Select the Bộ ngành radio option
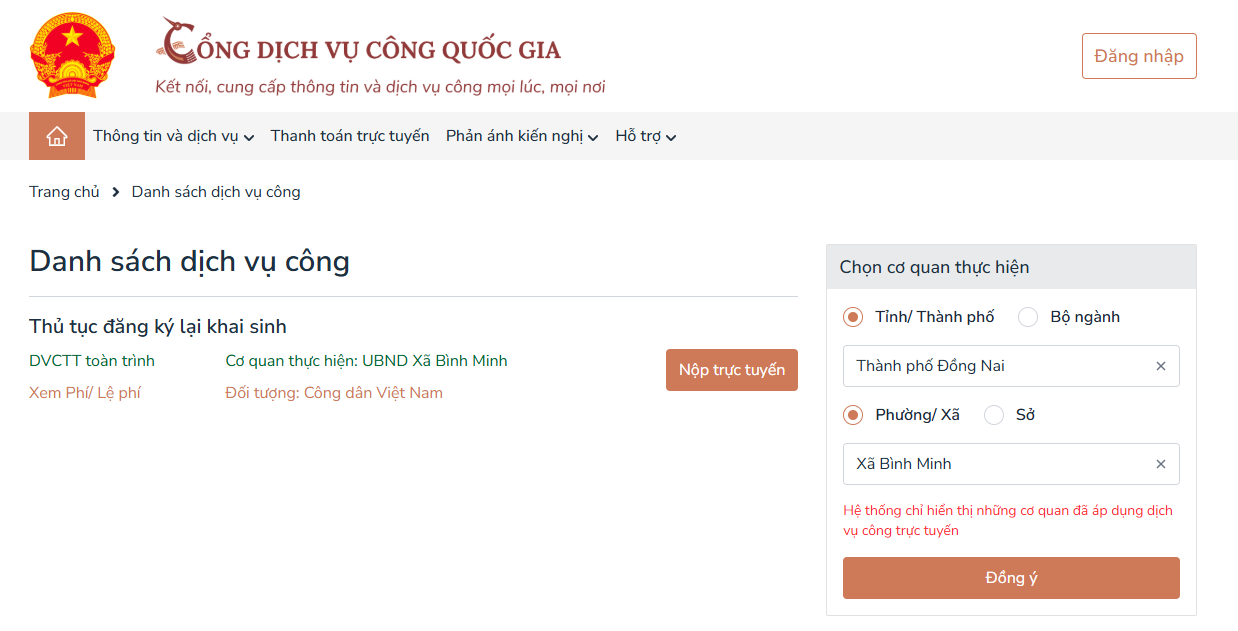 point(1028,317)
